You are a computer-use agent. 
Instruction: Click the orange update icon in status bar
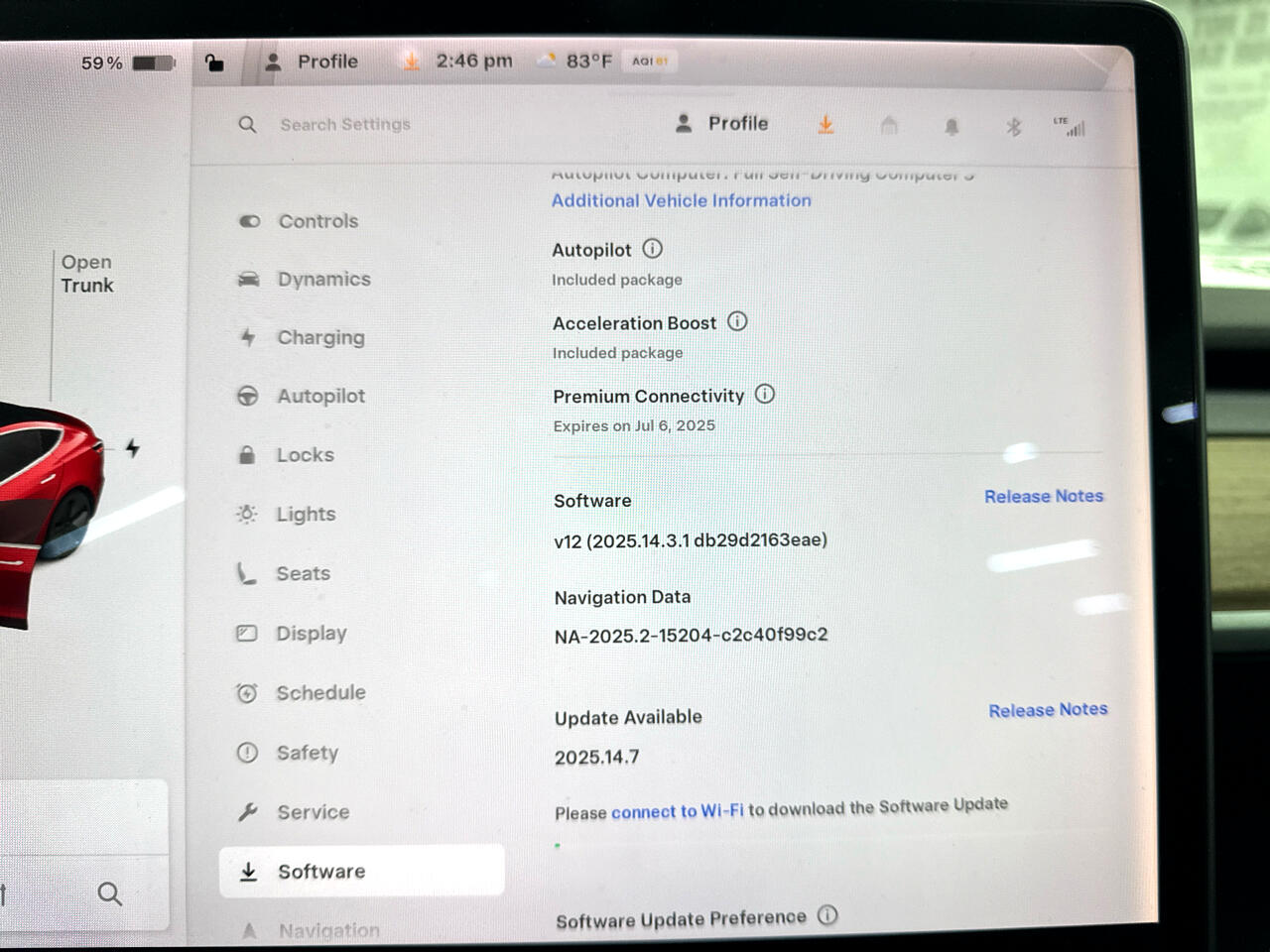411,61
